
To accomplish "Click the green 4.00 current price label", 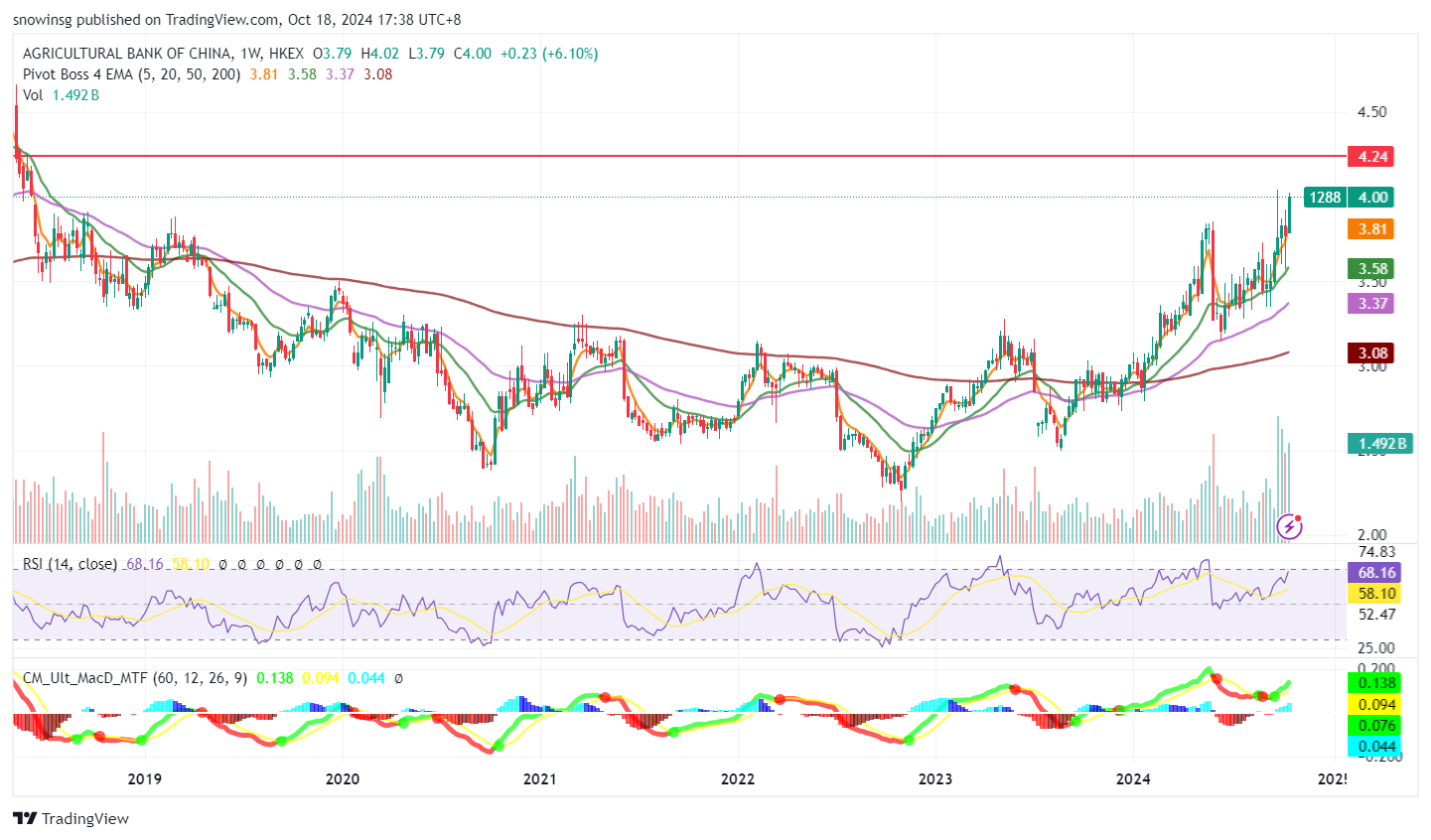I will pyautogui.click(x=1370, y=198).
